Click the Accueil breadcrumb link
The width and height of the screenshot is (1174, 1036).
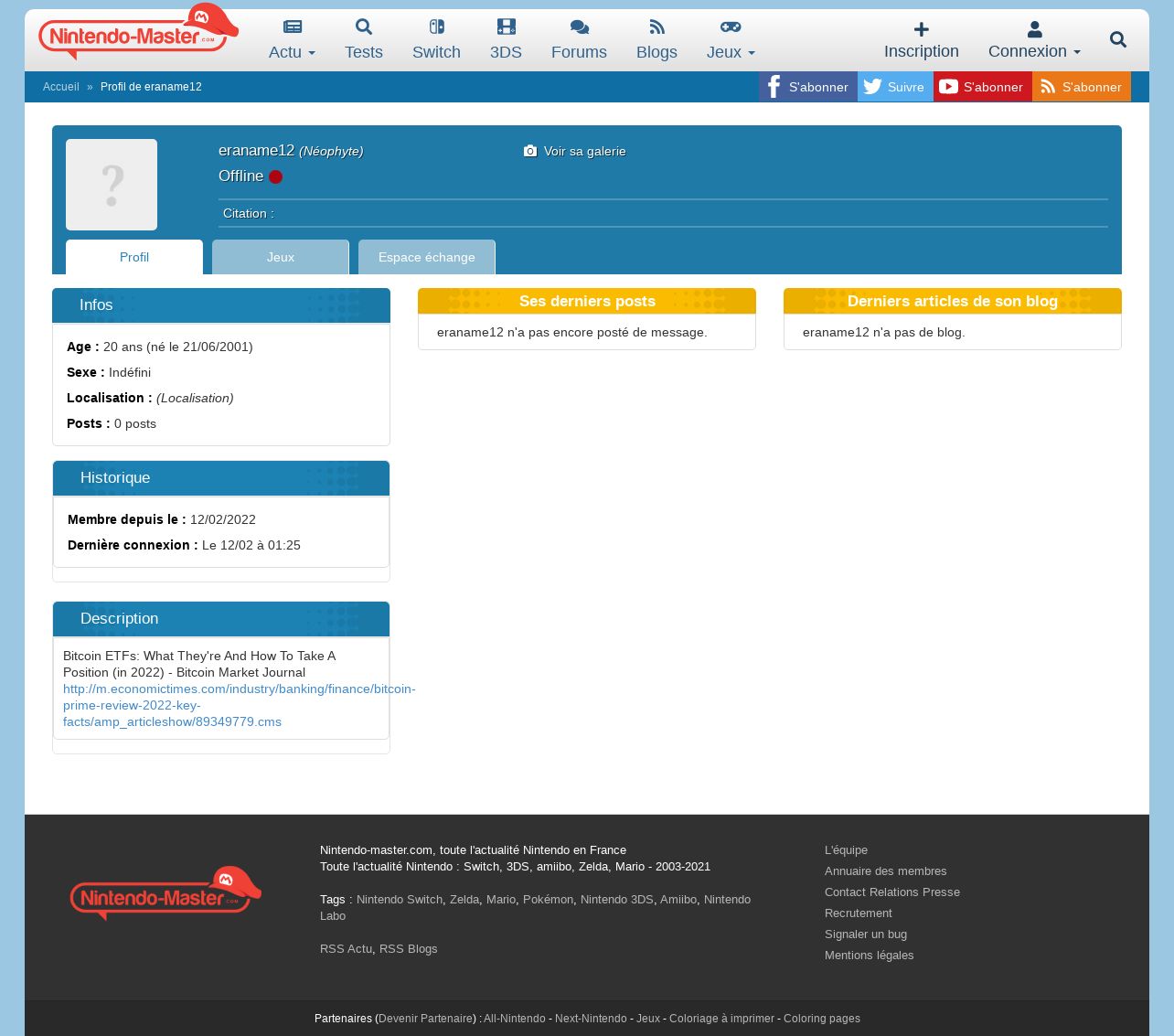click(x=61, y=87)
